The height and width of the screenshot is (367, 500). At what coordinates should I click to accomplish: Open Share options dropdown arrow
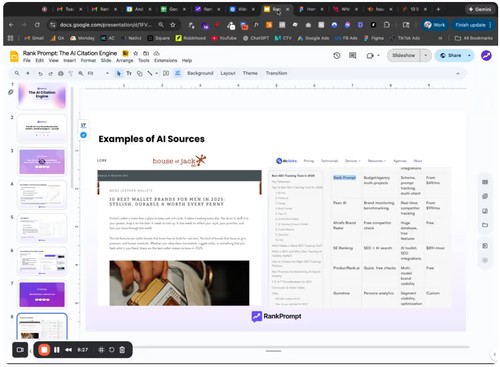[469, 56]
